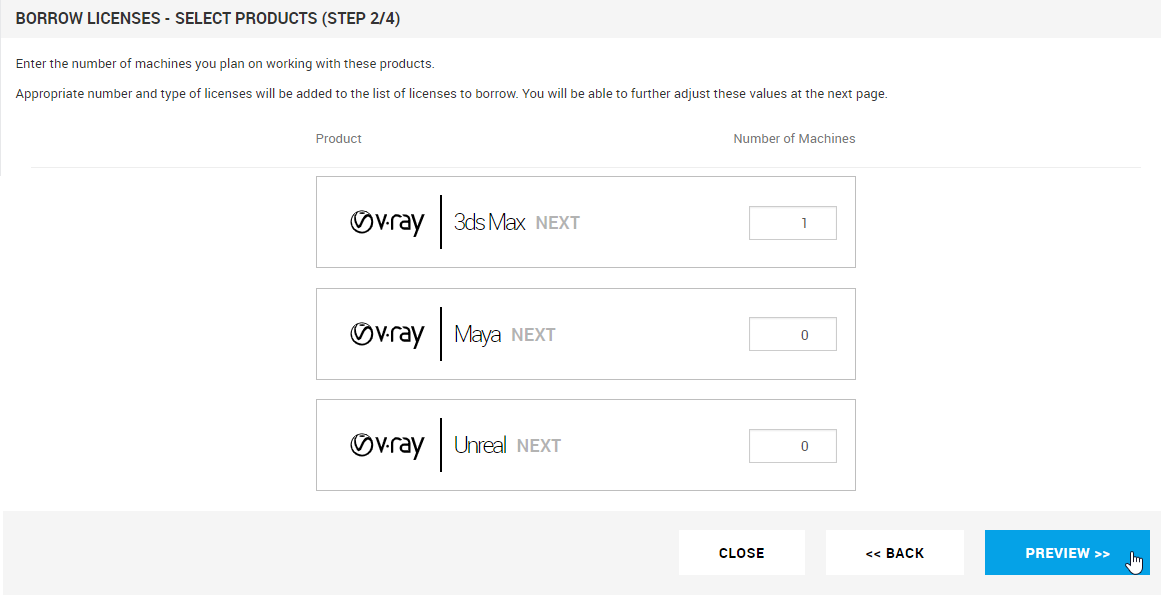Select the 3ds Max product name
The height and width of the screenshot is (596, 1161).
click(x=489, y=222)
